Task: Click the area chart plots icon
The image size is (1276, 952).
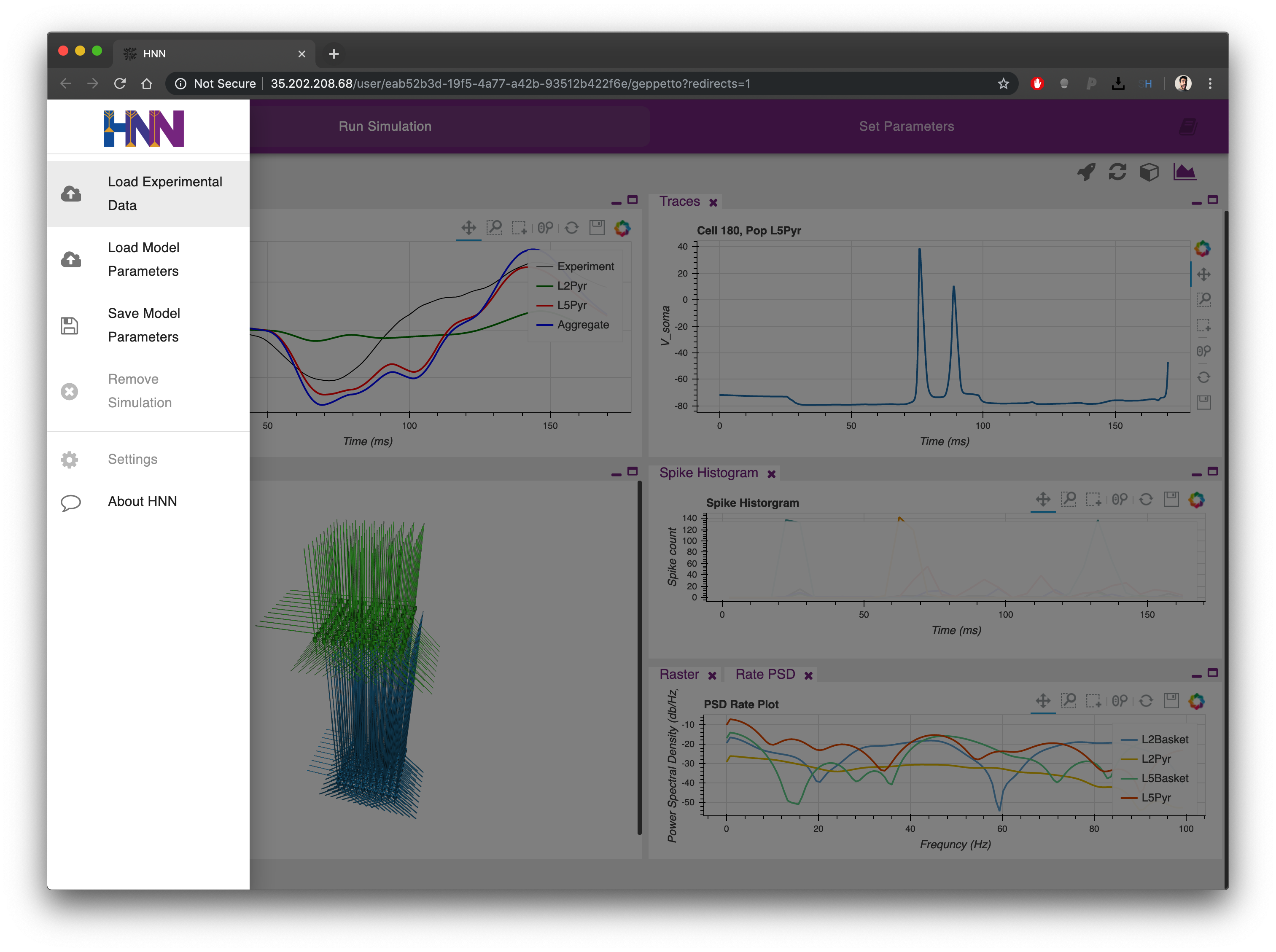Action: point(1184,172)
